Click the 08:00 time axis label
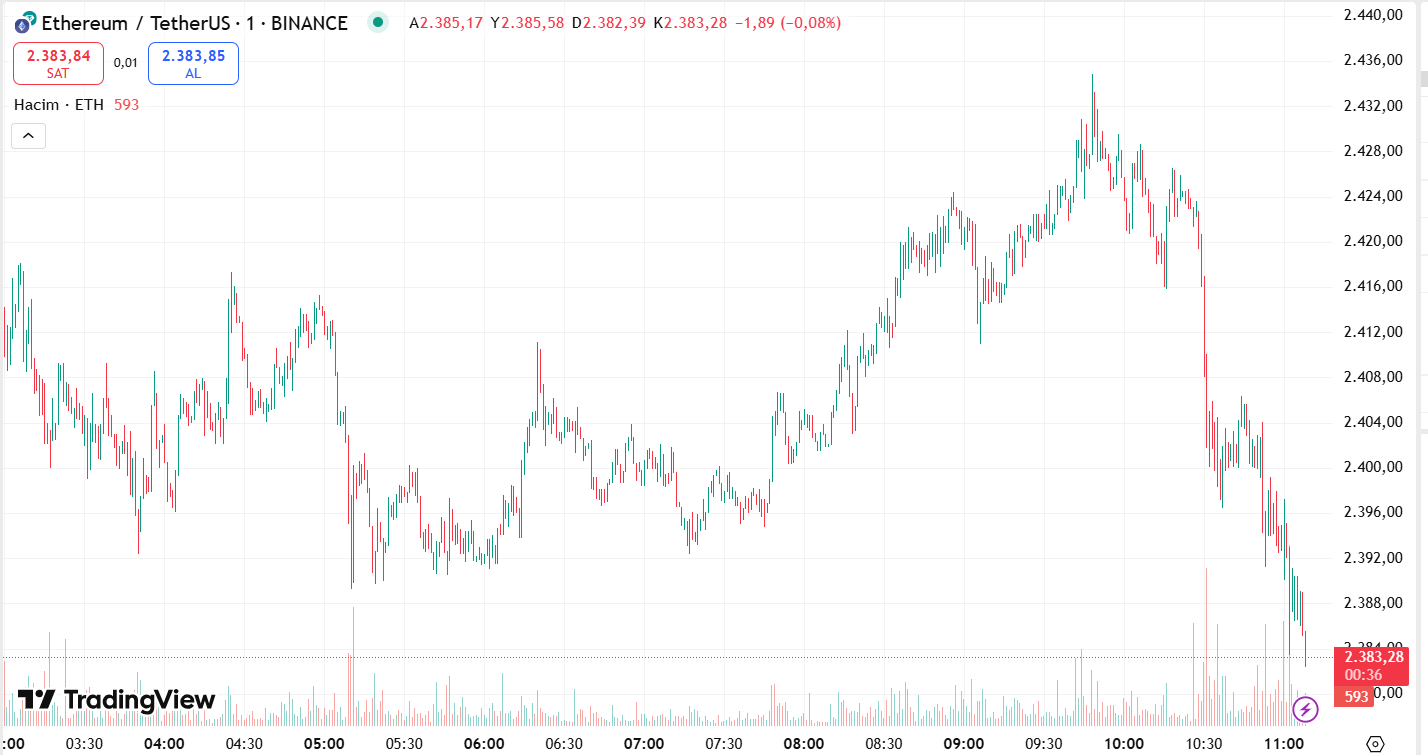The image size is (1428, 755). click(804, 743)
